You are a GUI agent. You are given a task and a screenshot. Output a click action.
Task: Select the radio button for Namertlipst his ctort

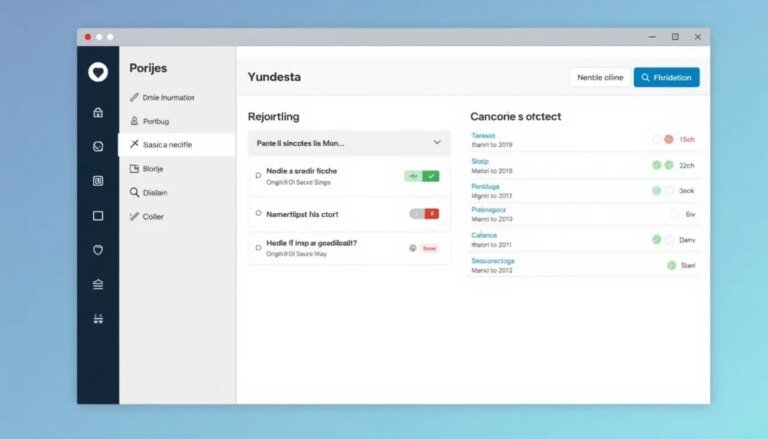[258, 213]
